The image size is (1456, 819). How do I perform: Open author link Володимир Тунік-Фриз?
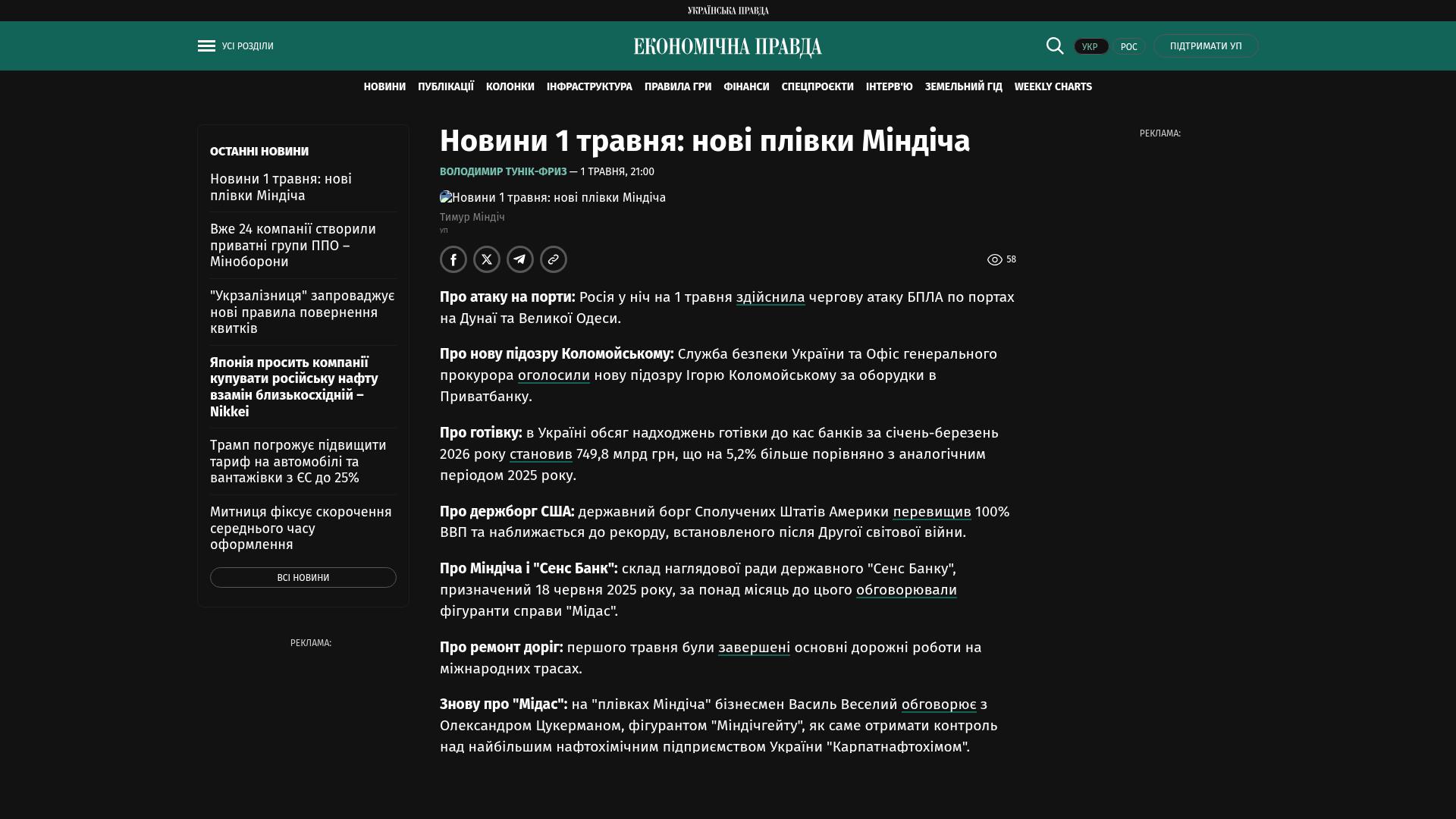pyautogui.click(x=503, y=172)
